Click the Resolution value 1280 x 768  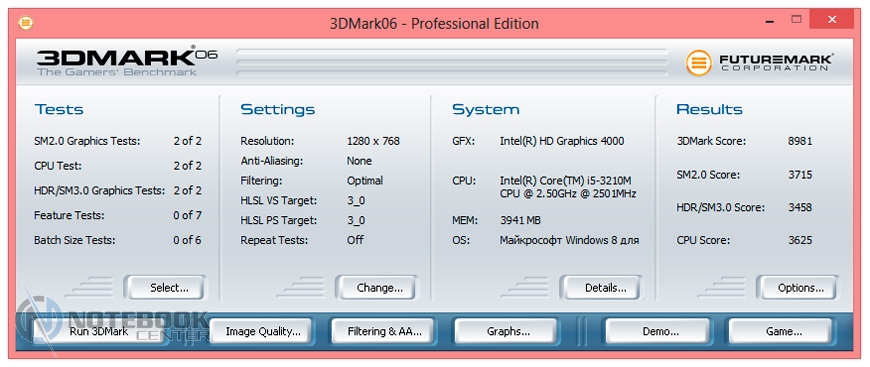coord(373,141)
